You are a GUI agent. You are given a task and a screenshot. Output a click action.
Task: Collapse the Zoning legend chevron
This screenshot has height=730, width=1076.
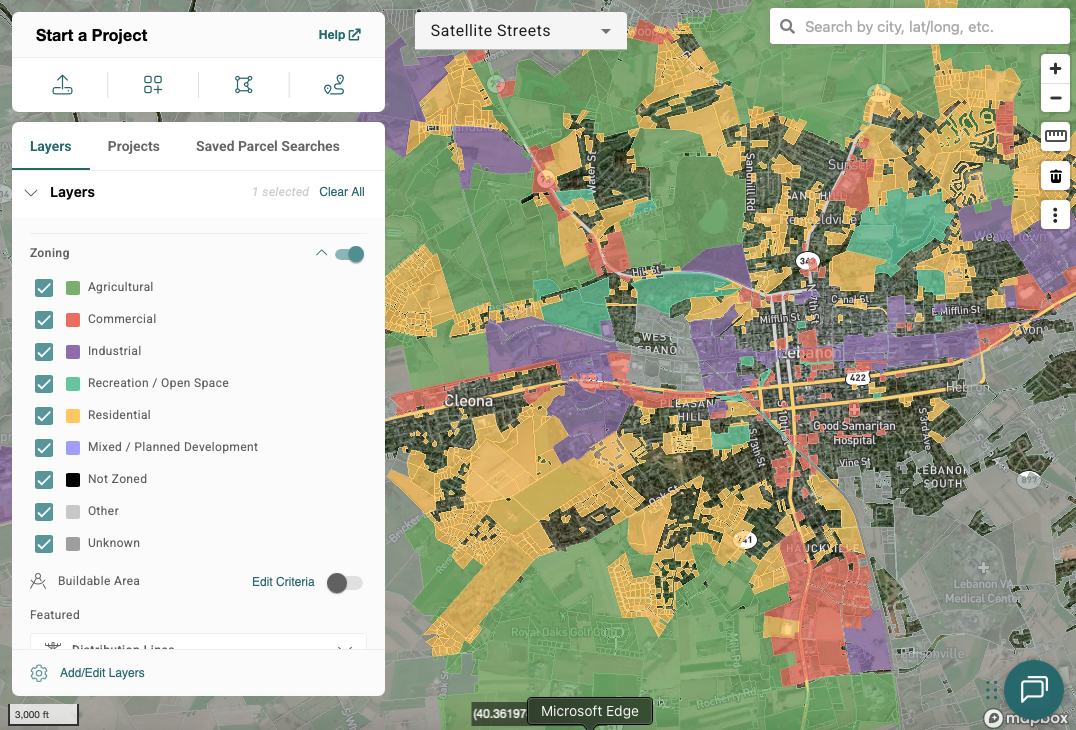coord(321,253)
